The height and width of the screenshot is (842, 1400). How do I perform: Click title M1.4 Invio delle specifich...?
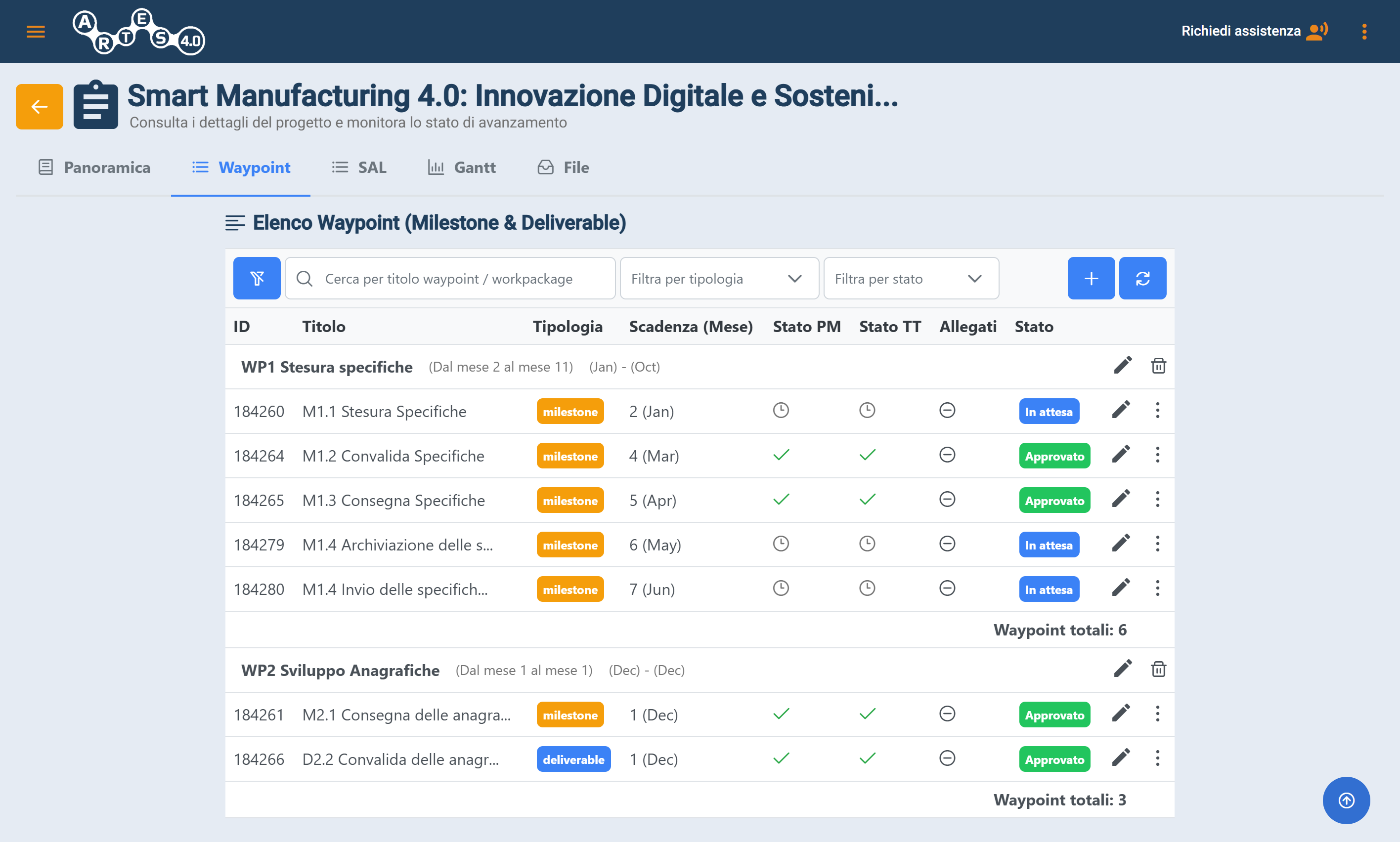(395, 589)
